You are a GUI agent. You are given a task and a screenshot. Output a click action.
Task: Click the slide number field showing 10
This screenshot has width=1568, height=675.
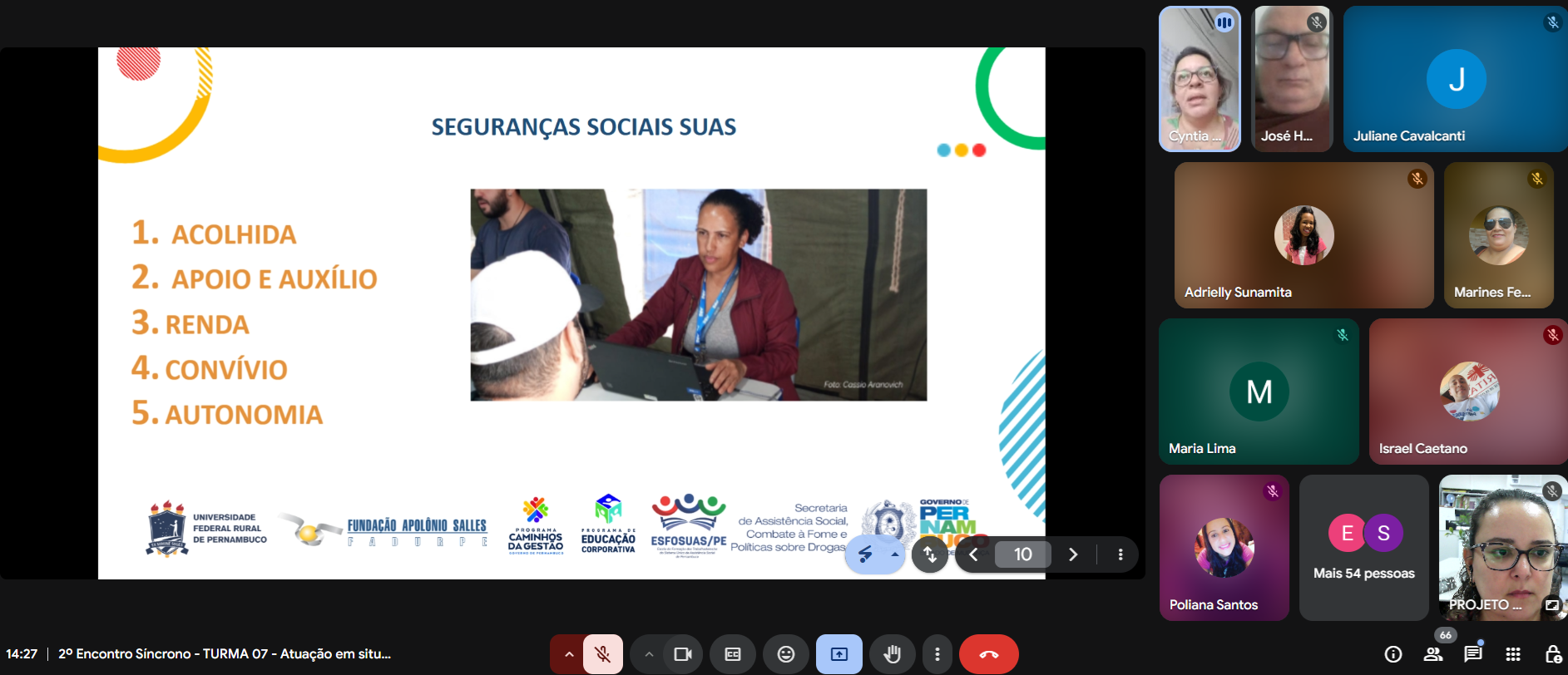pos(1023,554)
